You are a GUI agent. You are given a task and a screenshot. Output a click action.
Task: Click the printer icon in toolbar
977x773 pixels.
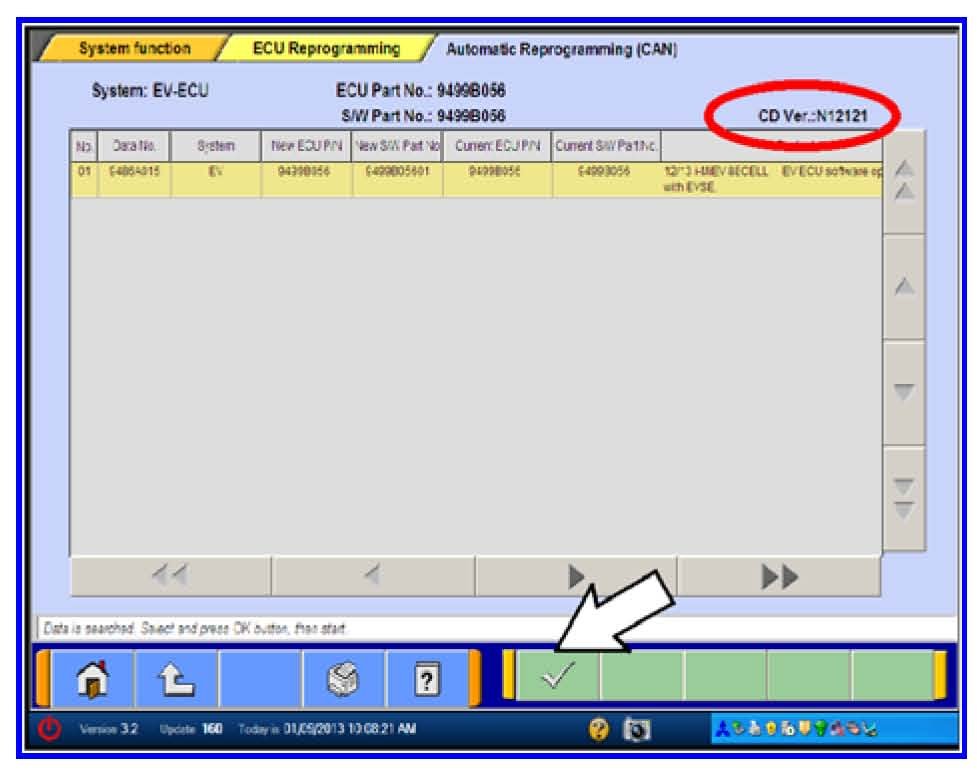[343, 678]
